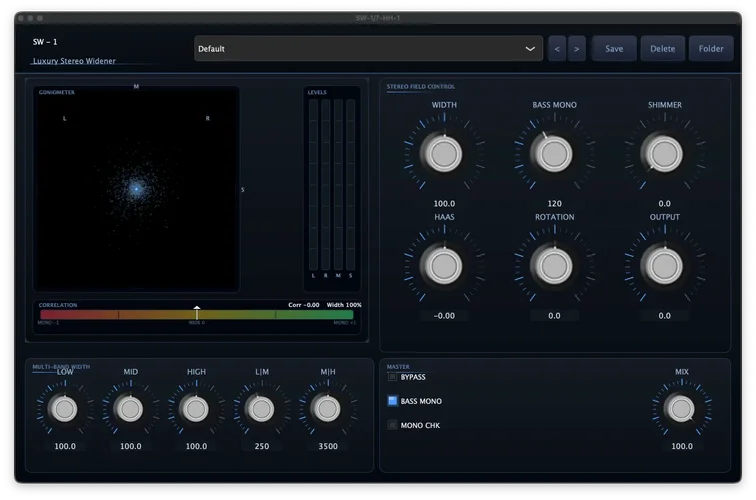Screen dimensions: 756x500
Task: Click the WIDTH value 100.0
Action: 444,203
